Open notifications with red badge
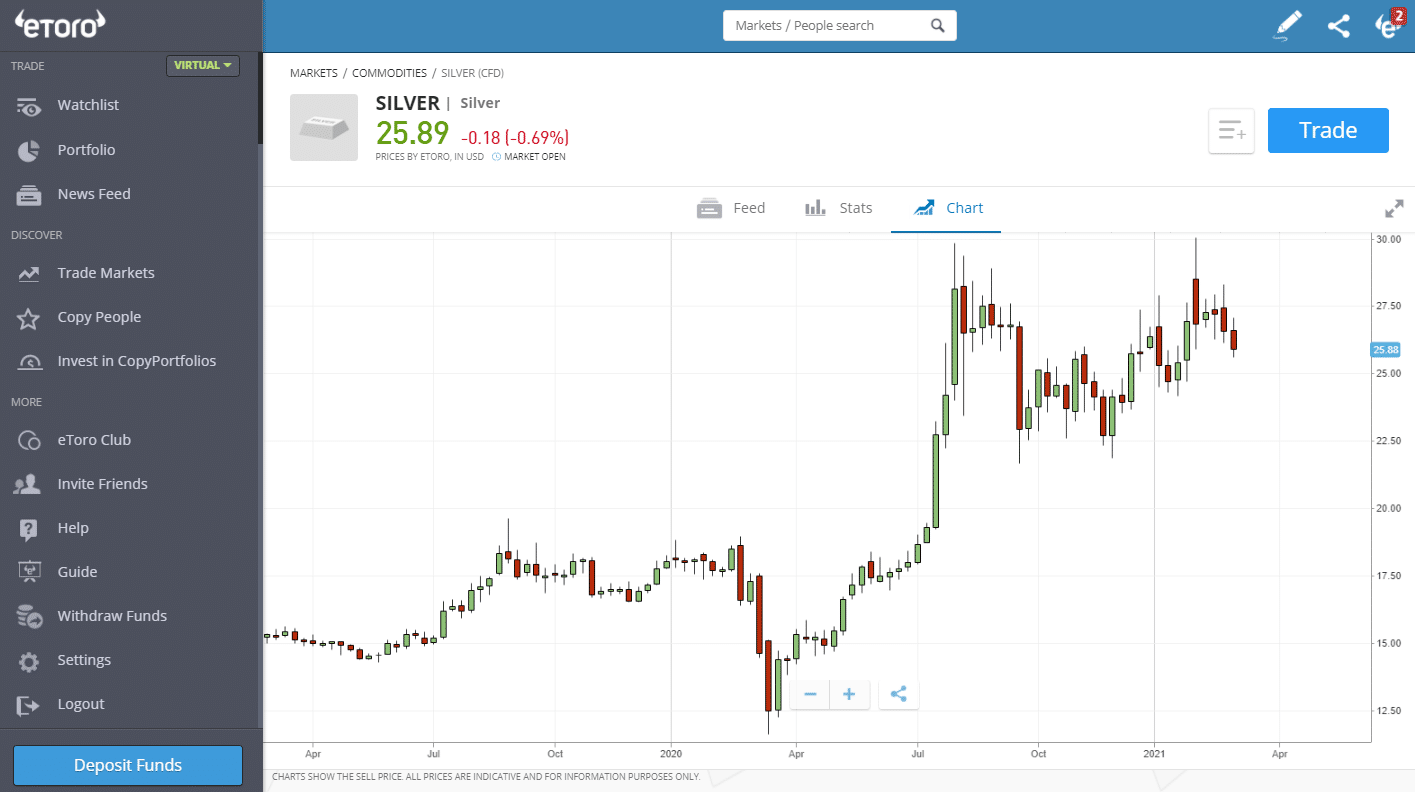Image resolution: width=1415 pixels, height=792 pixels. click(x=1390, y=25)
